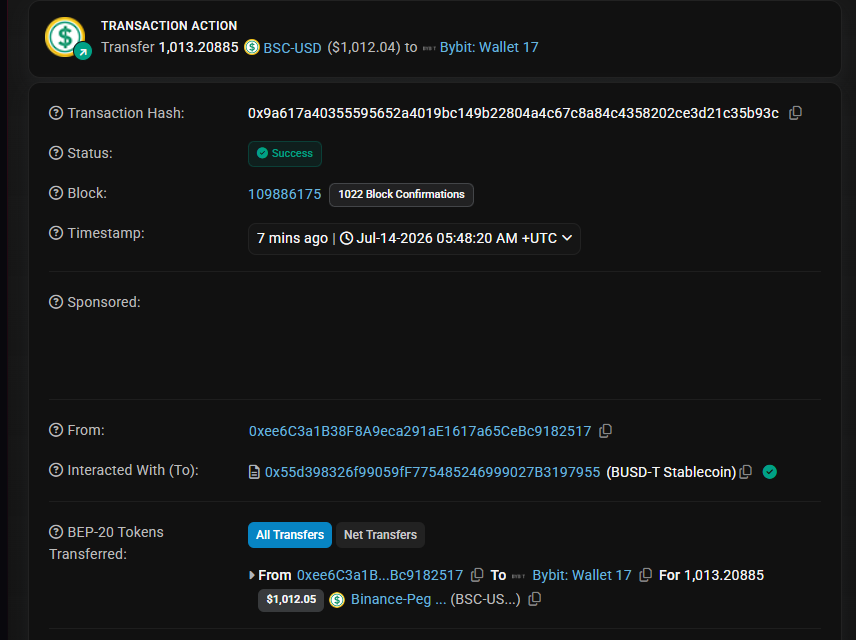The width and height of the screenshot is (856, 640).
Task: Copy short From address in token transfer row
Action: click(477, 575)
